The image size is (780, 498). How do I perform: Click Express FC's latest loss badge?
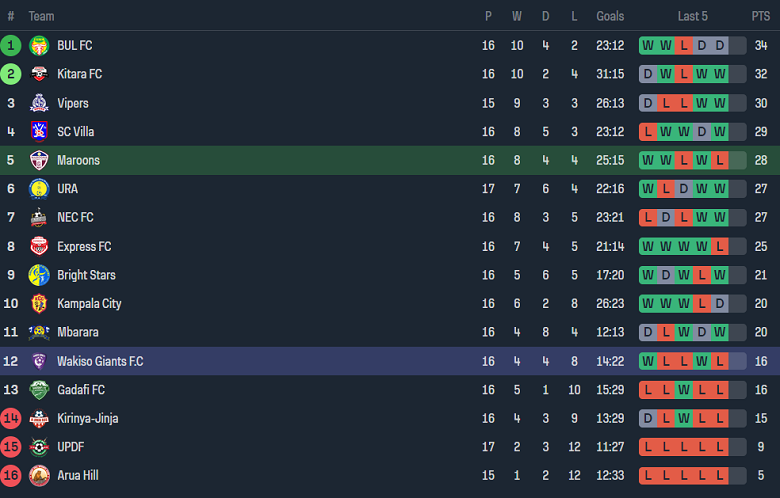(x=720, y=246)
